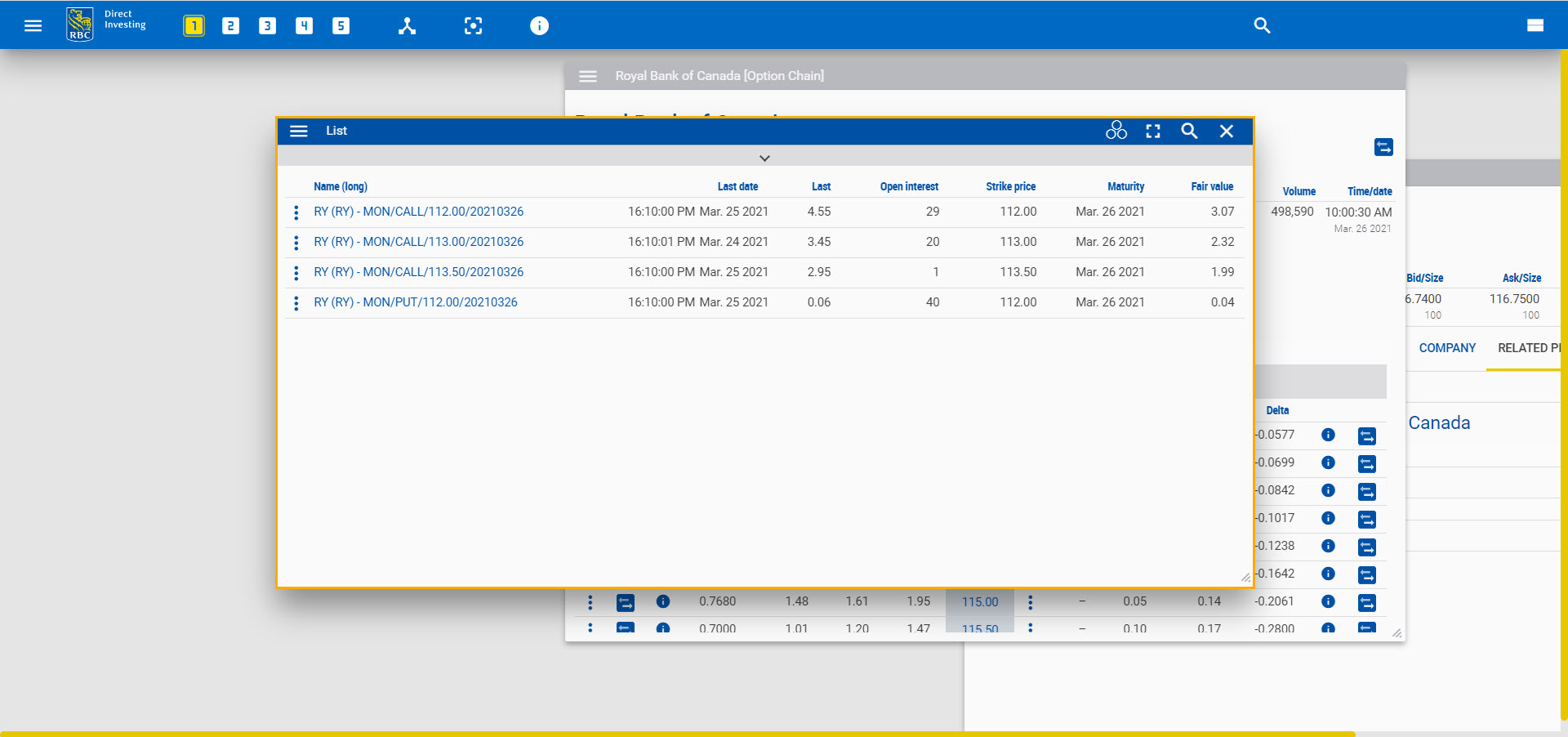Image resolution: width=1568 pixels, height=737 pixels.
Task: Open the three-dot menu for MON/PUT/112.00
Action: tap(296, 302)
